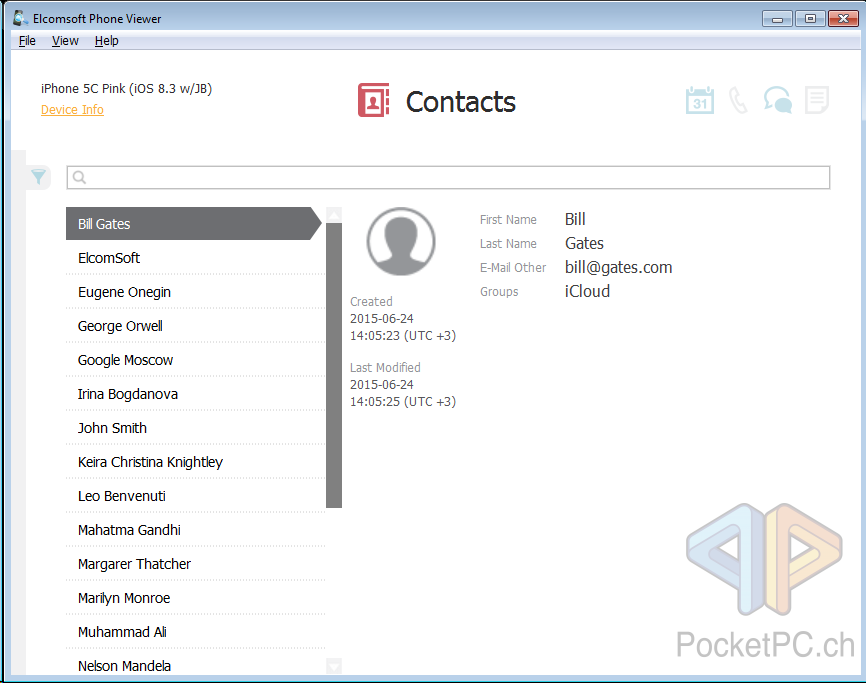Select the George Orwell contact

click(x=196, y=326)
